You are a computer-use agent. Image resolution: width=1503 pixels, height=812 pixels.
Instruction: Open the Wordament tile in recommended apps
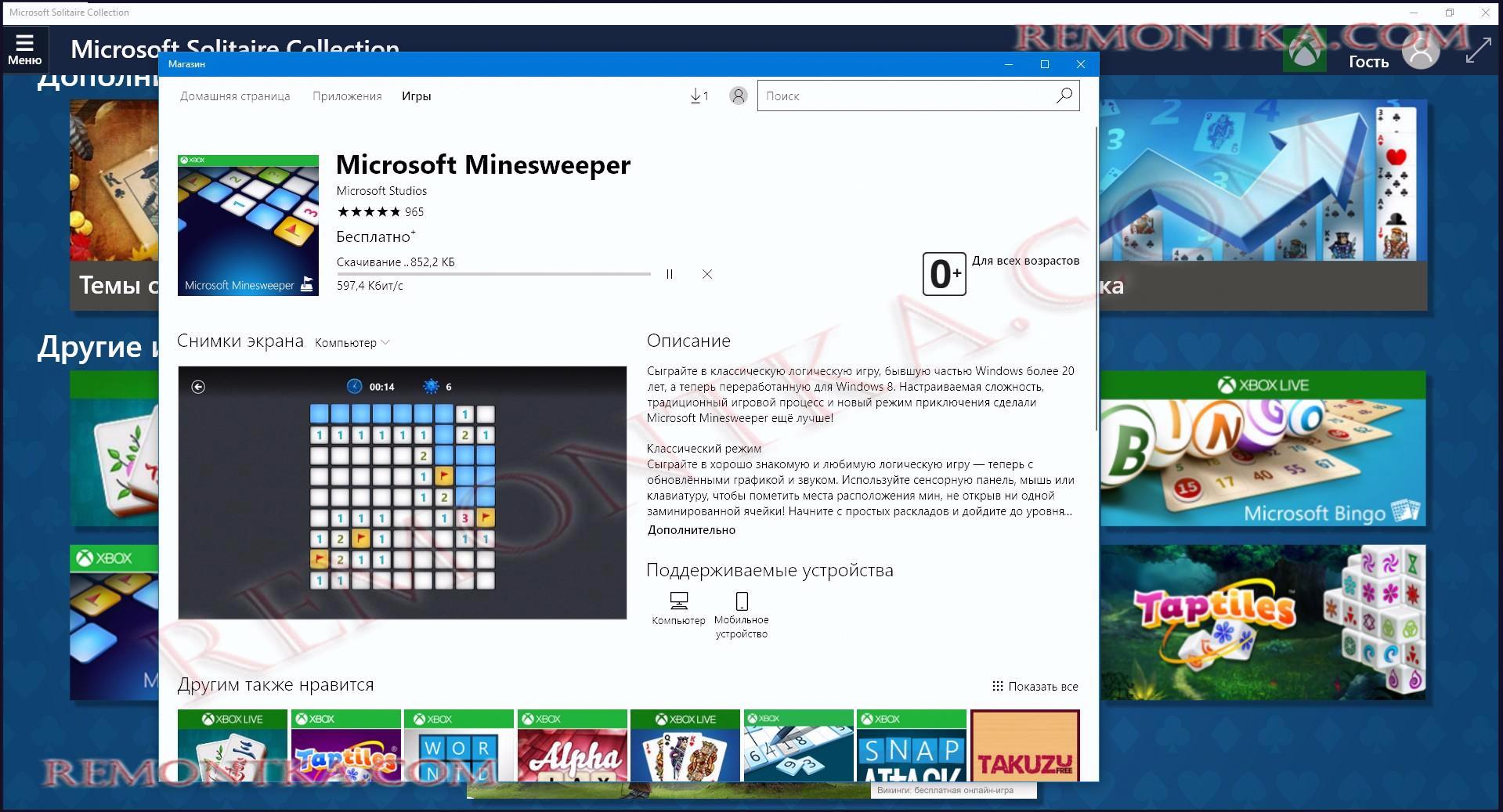(x=459, y=745)
